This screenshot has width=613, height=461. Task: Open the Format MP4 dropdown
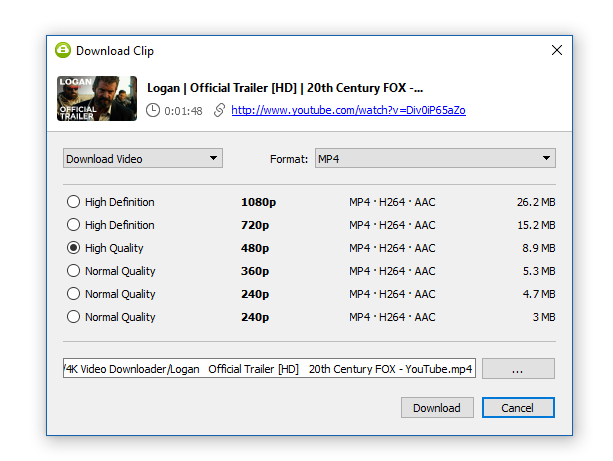click(x=435, y=158)
